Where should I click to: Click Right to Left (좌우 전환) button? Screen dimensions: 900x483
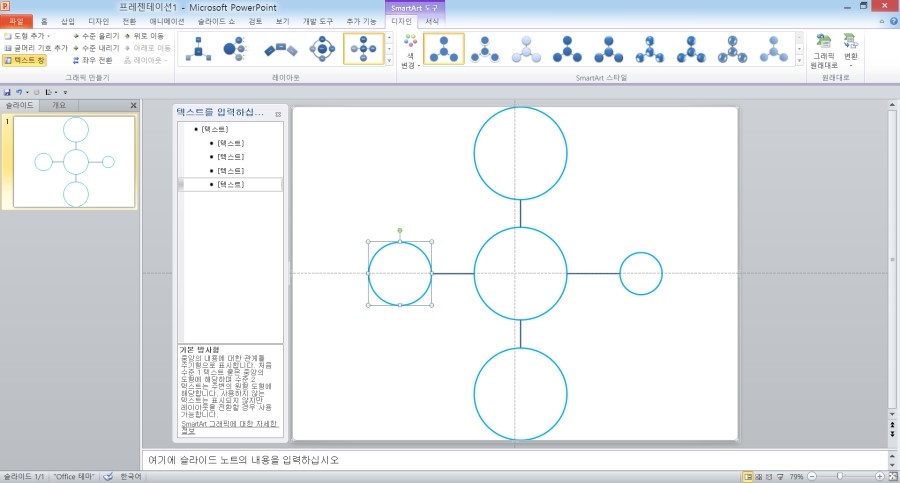pyautogui.click(x=94, y=61)
